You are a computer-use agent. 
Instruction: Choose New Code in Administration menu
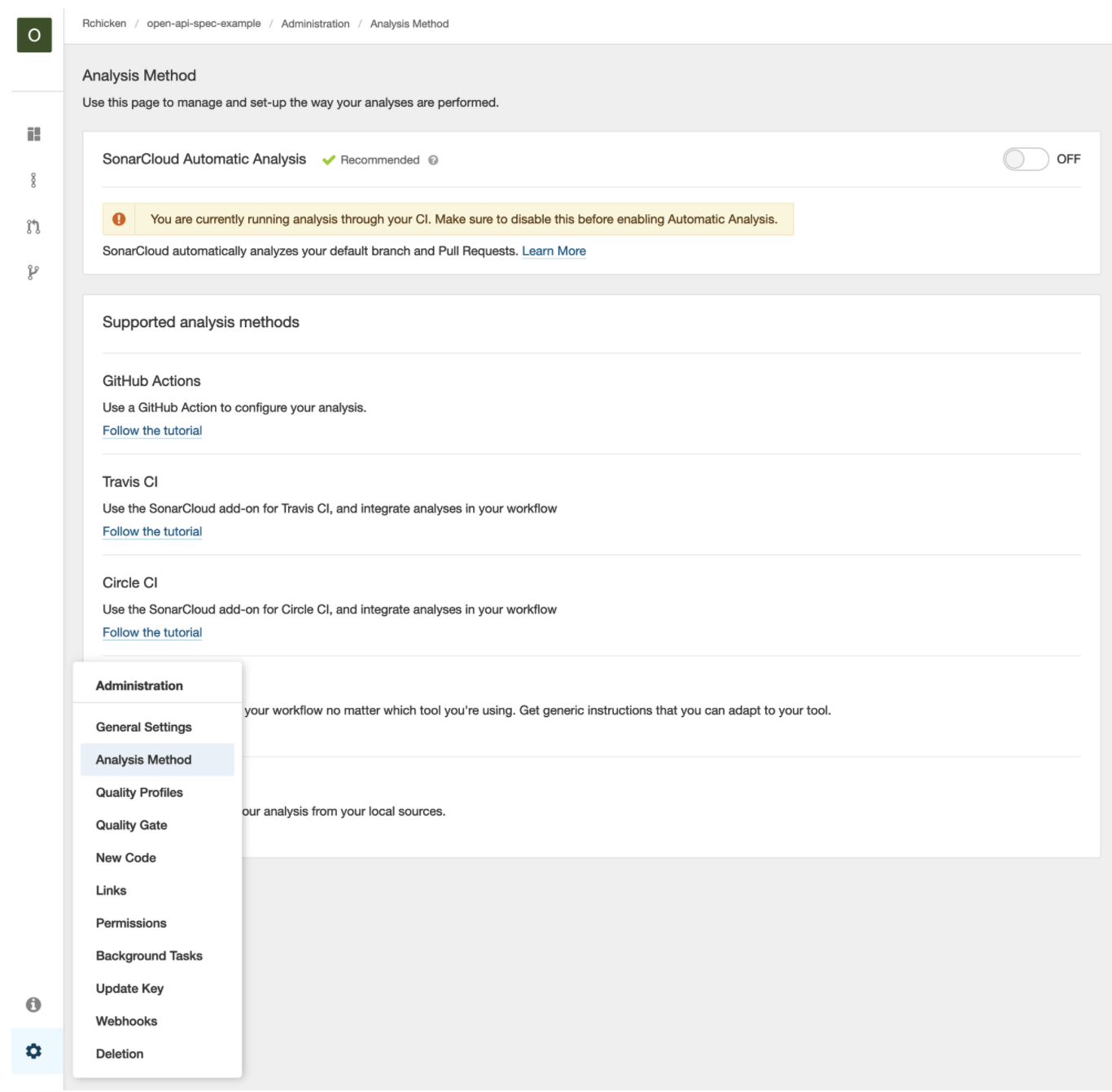[157, 857]
